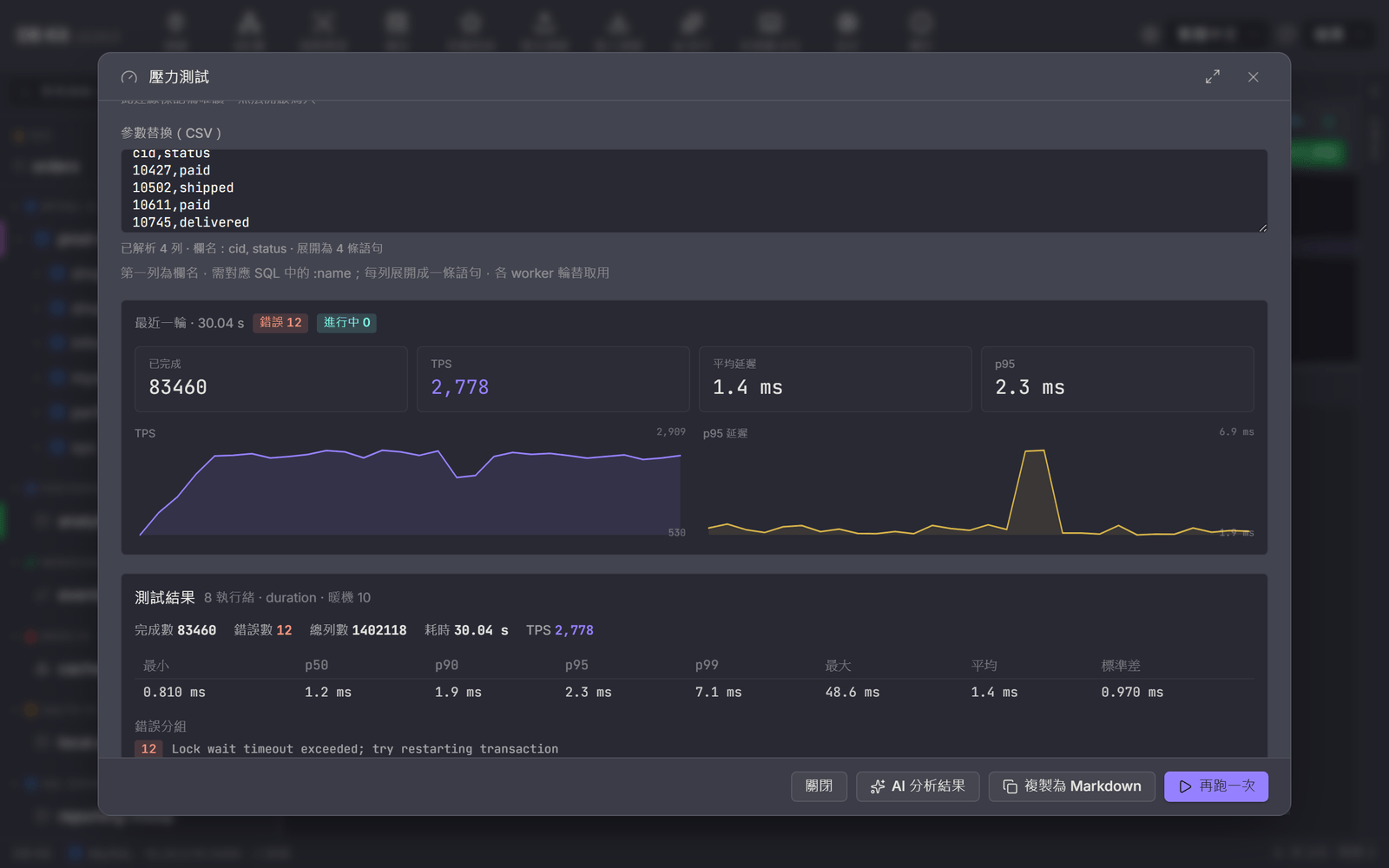Select the p95 2.3 ms card

click(1117, 378)
